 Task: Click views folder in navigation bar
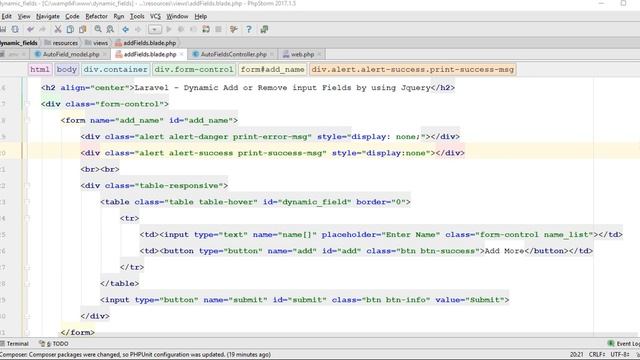pyautogui.click(x=97, y=43)
